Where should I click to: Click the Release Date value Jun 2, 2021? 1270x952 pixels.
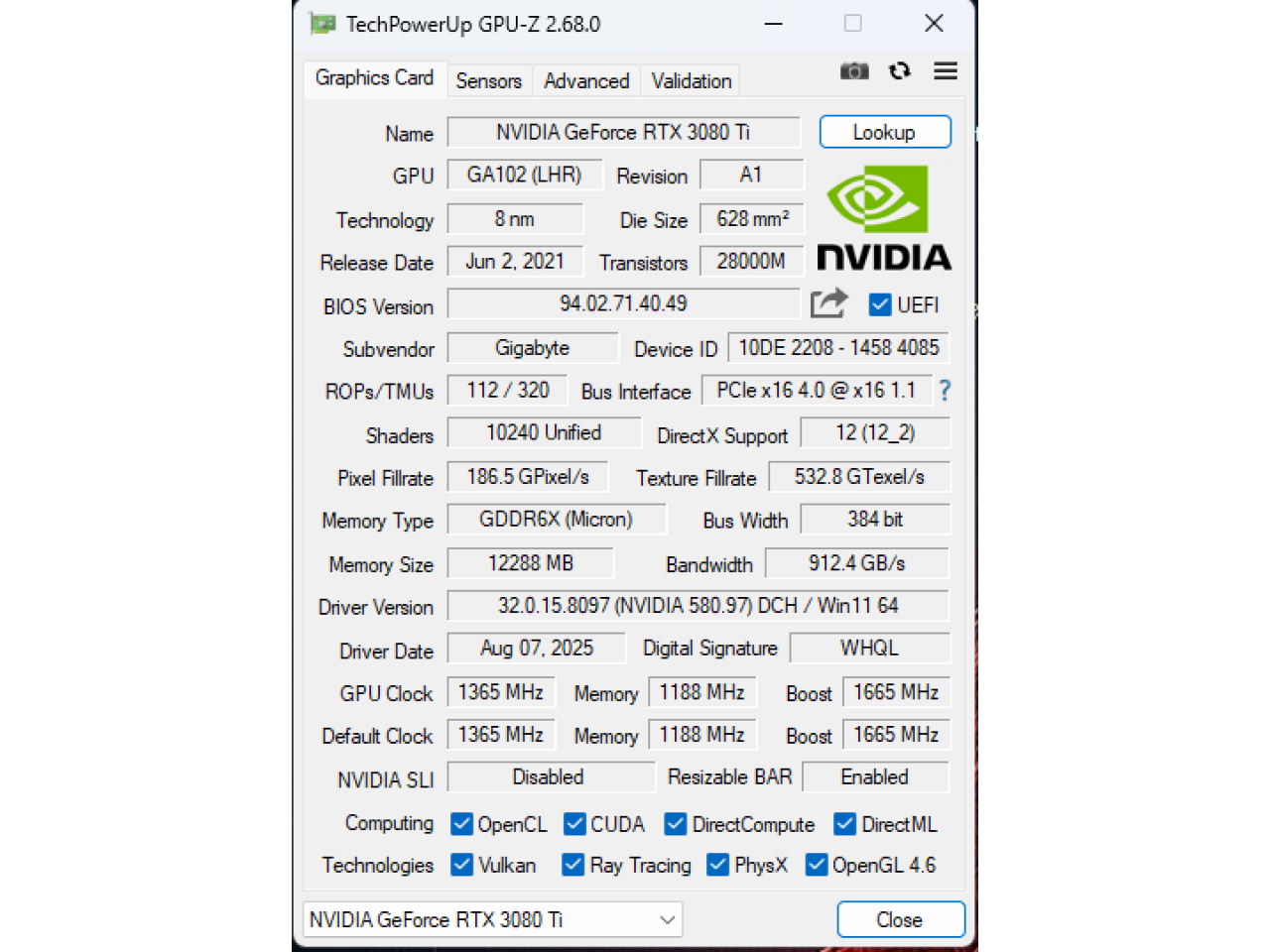(515, 261)
